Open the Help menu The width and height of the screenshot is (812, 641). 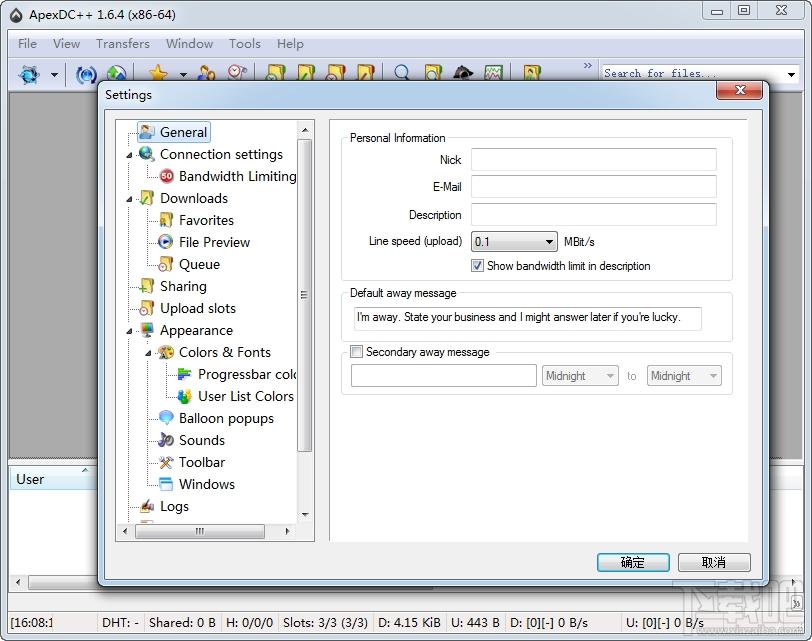[290, 44]
